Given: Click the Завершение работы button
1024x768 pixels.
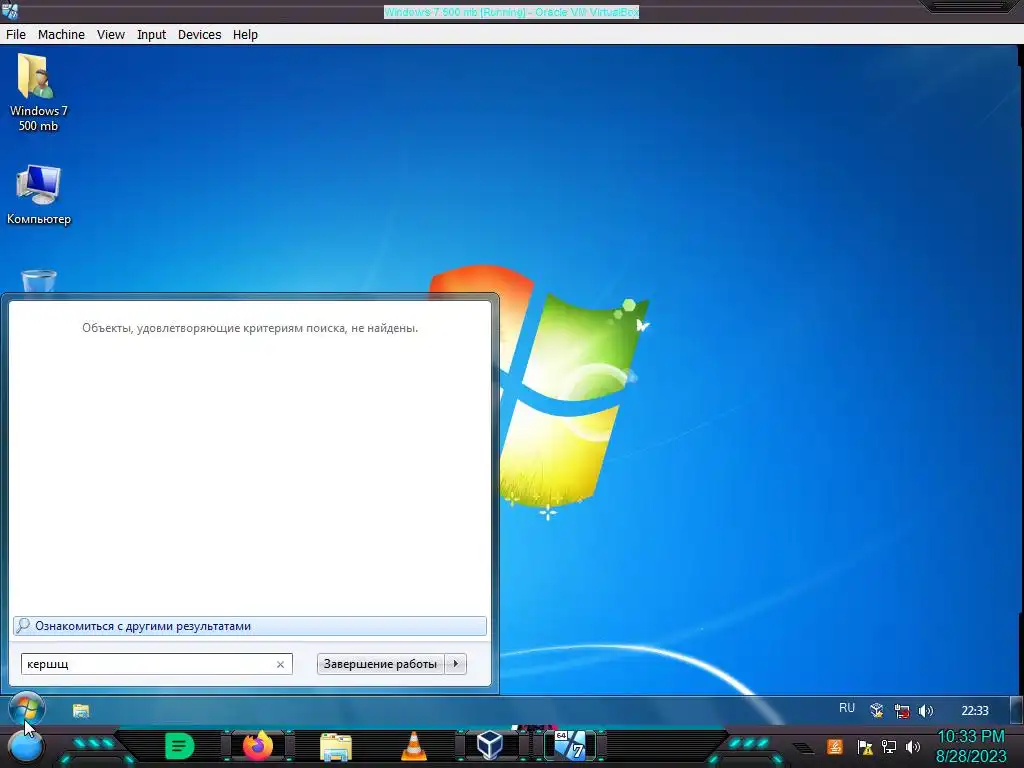Looking at the screenshot, I should [380, 664].
